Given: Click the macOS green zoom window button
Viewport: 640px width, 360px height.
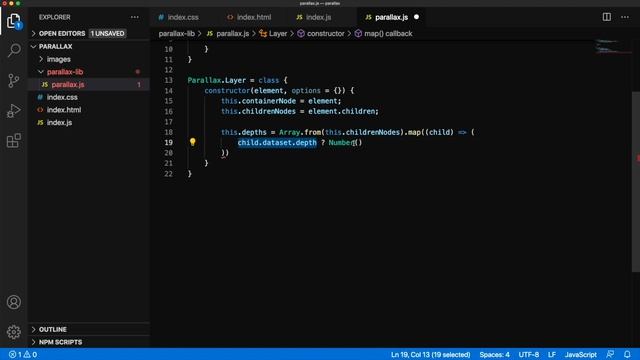Looking at the screenshot, I should pyautogui.click(x=18, y=3).
